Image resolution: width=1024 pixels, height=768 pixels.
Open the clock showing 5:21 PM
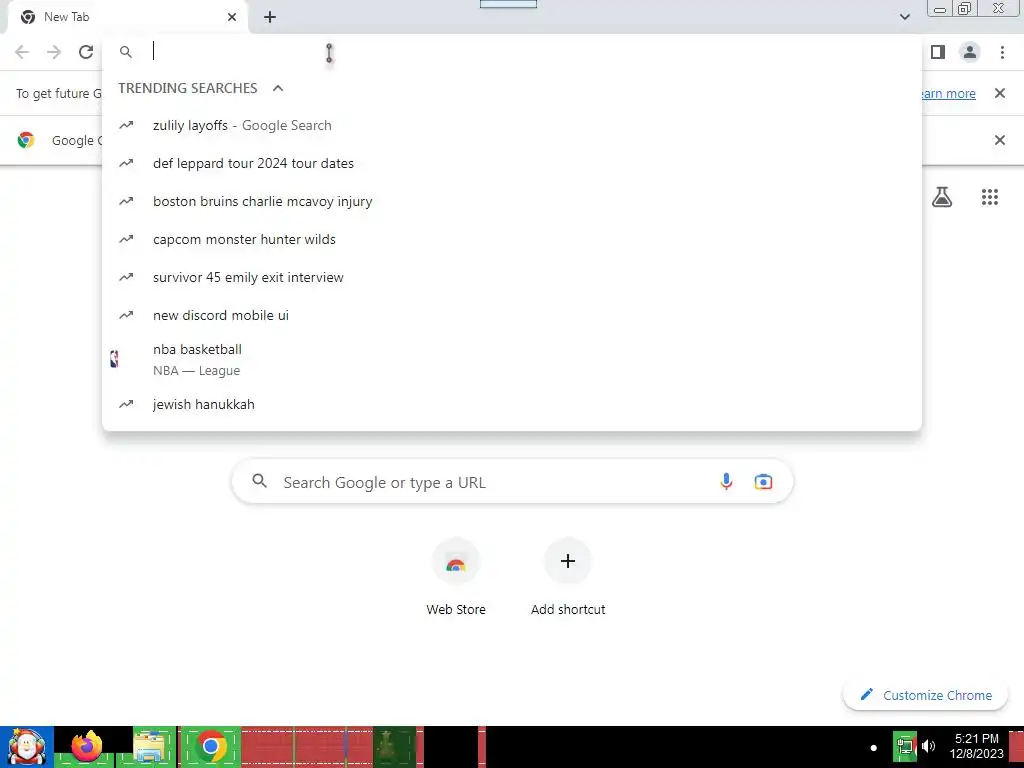[x=976, y=746]
